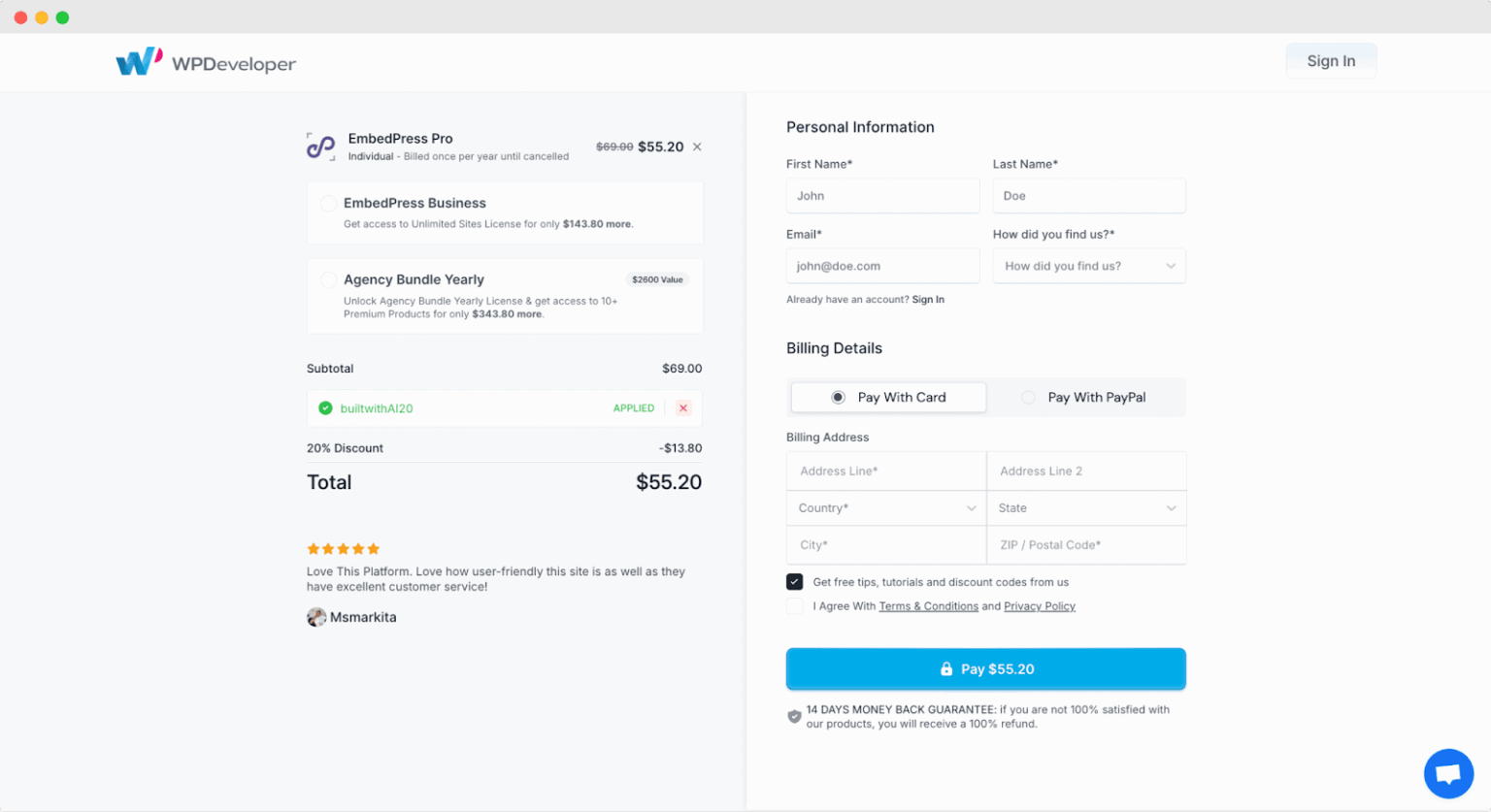Open the Terms & Conditions link
Image resolution: width=1491 pixels, height=812 pixels.
[x=928, y=606]
